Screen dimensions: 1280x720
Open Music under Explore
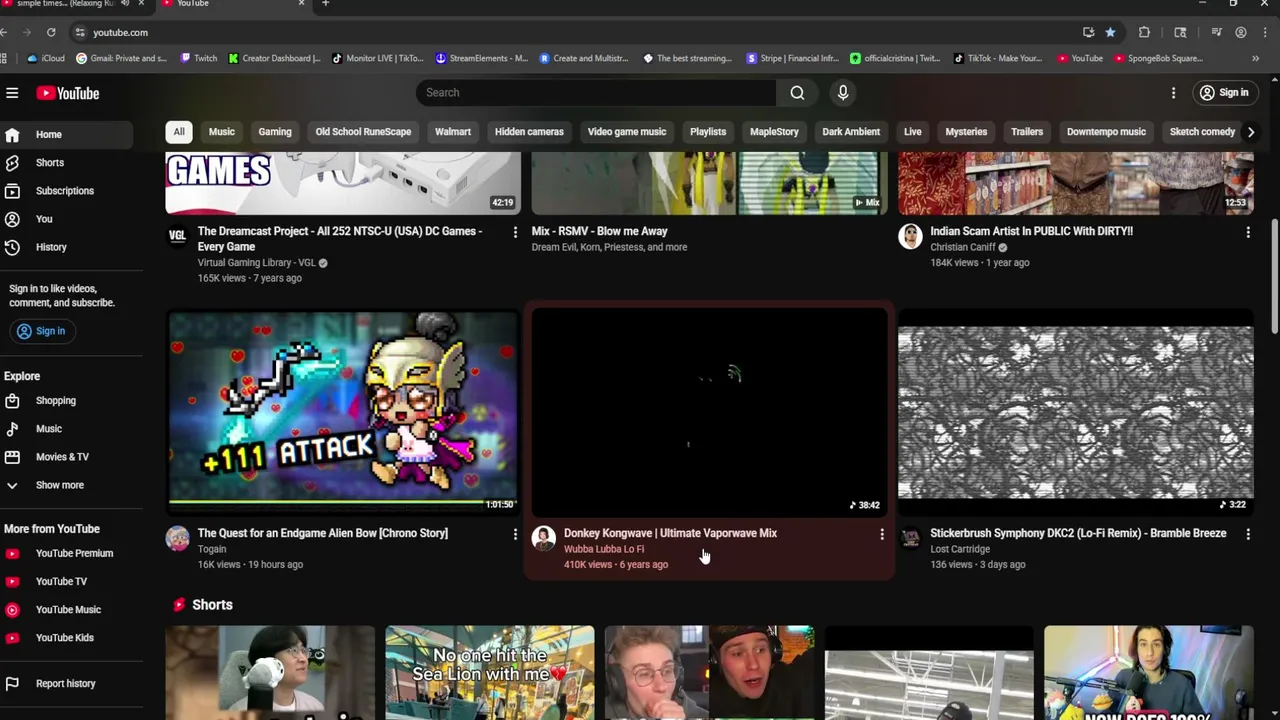click(x=66, y=428)
